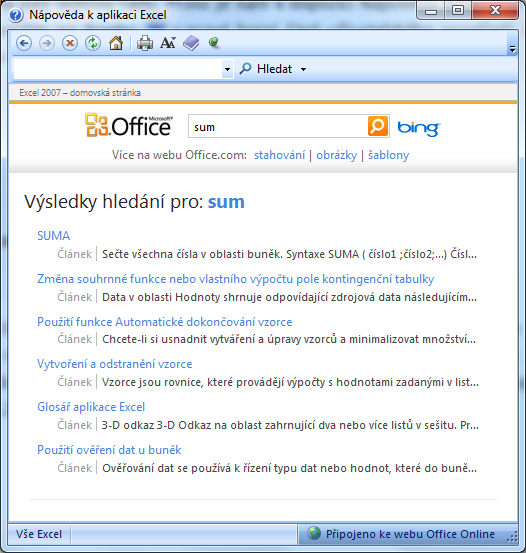This screenshot has width=526, height=553.
Task: Click text 'Chcete-li si usnadnit vytváření'
Action: coord(180,339)
